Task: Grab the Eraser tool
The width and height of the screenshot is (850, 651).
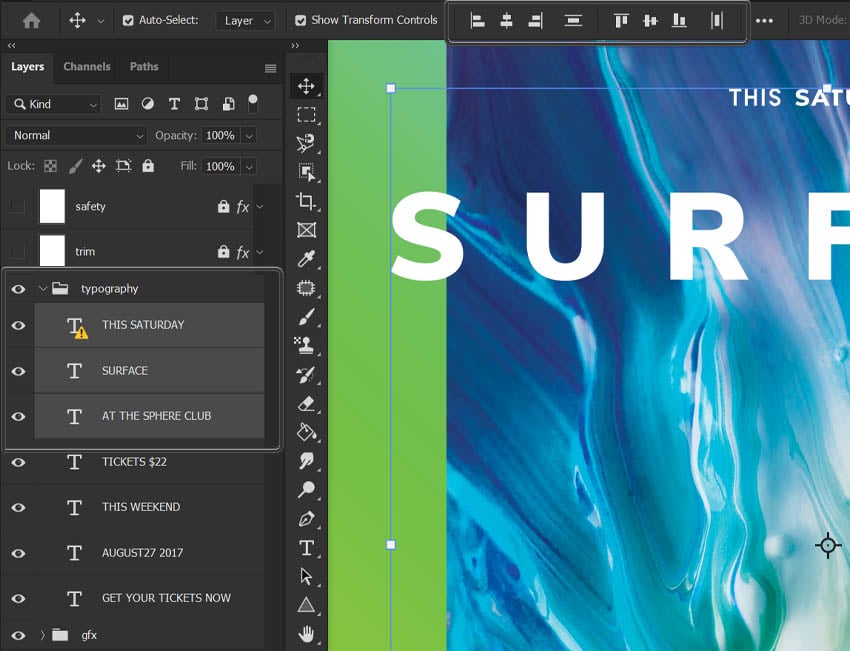Action: tap(306, 403)
